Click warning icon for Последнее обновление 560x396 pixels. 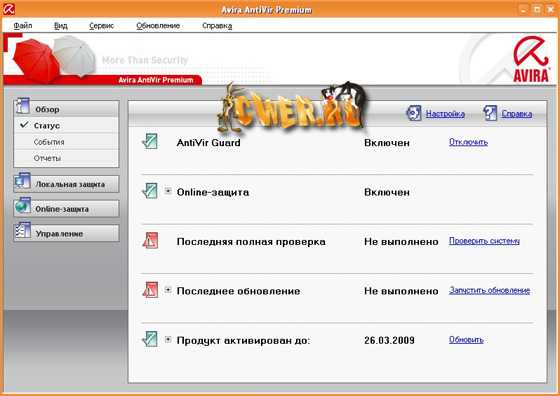(150, 290)
